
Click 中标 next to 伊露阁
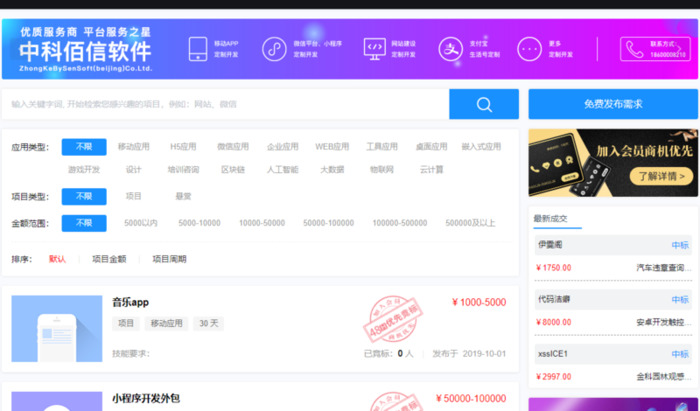pyautogui.click(x=680, y=245)
